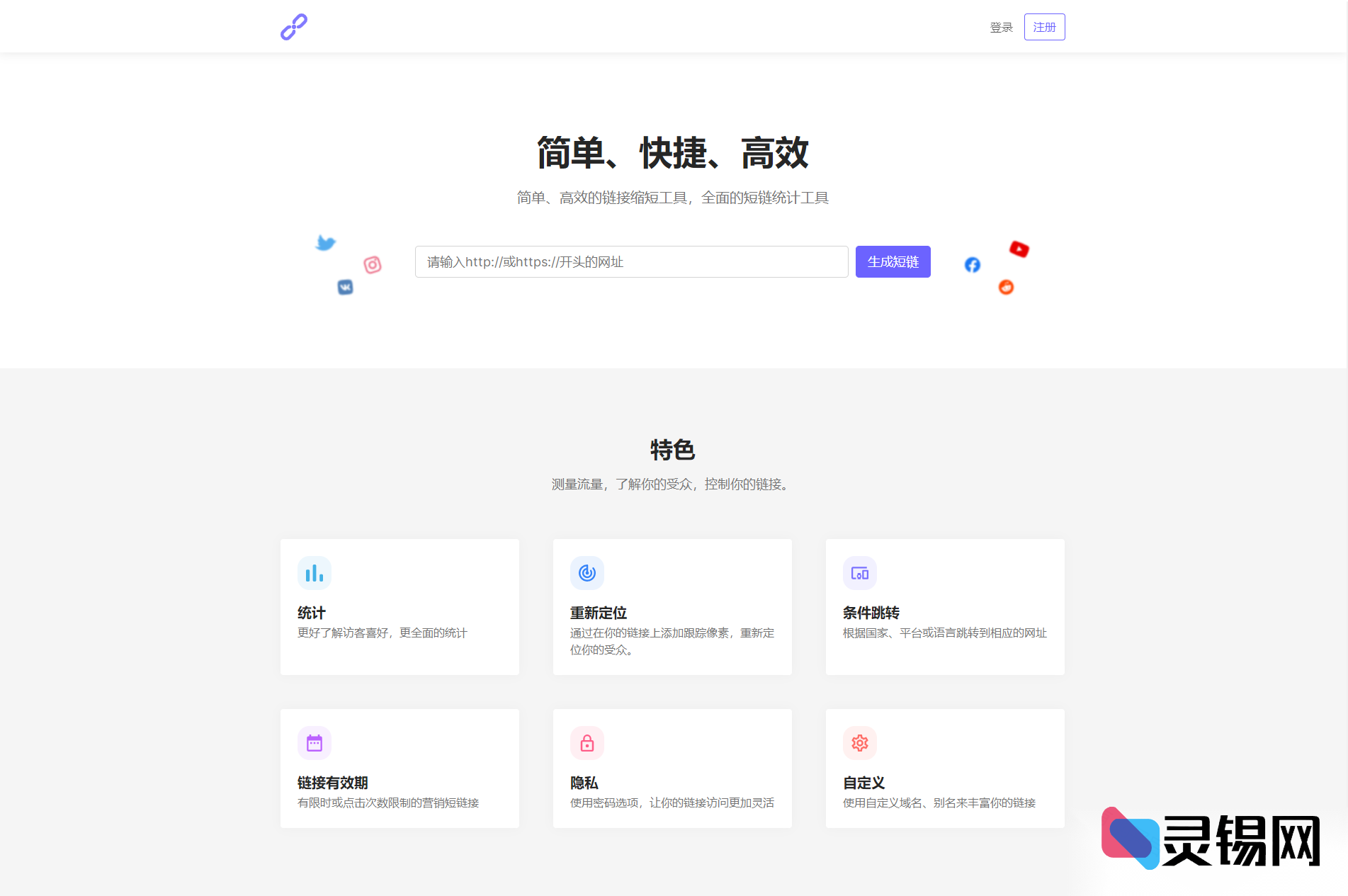
Task: Click the calendar icon above 链接有效期
Action: [314, 742]
